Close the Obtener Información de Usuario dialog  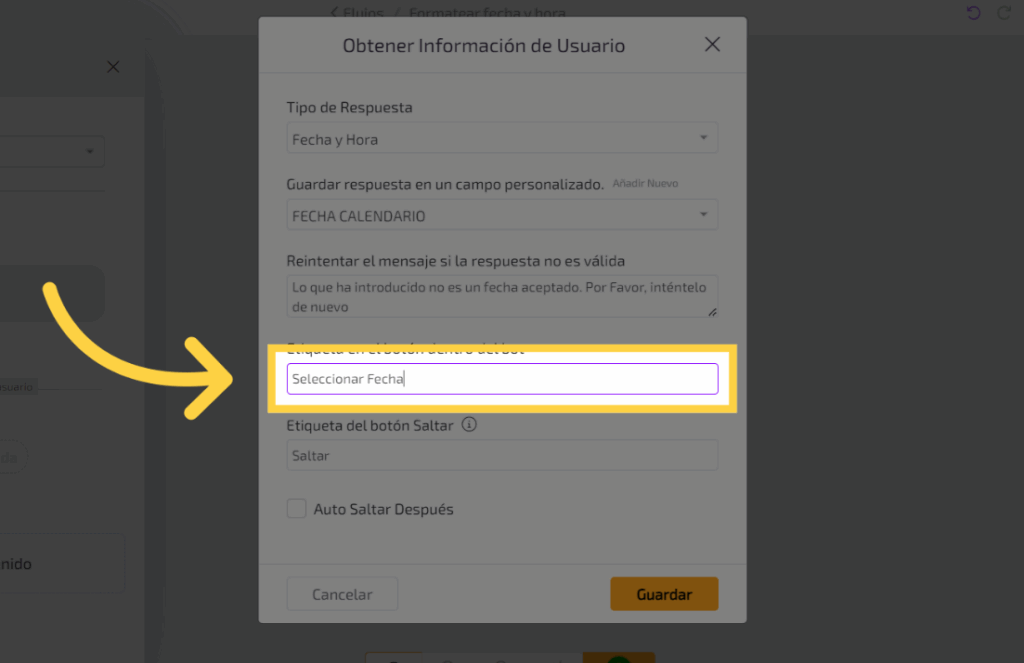(712, 44)
